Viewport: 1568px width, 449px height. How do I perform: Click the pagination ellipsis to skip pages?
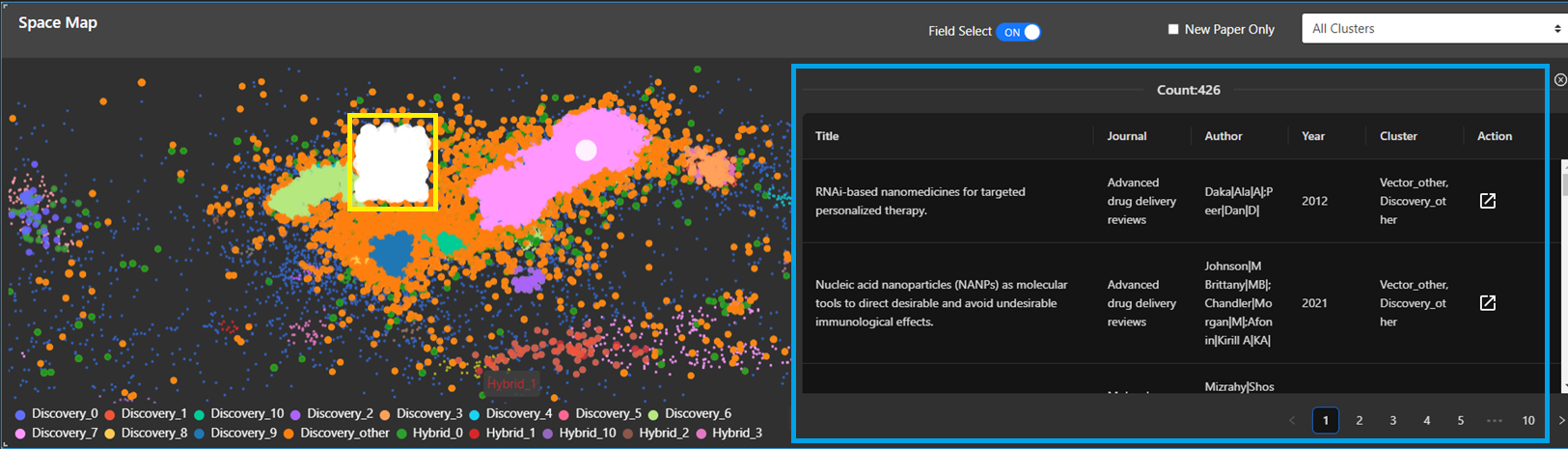click(x=1494, y=420)
